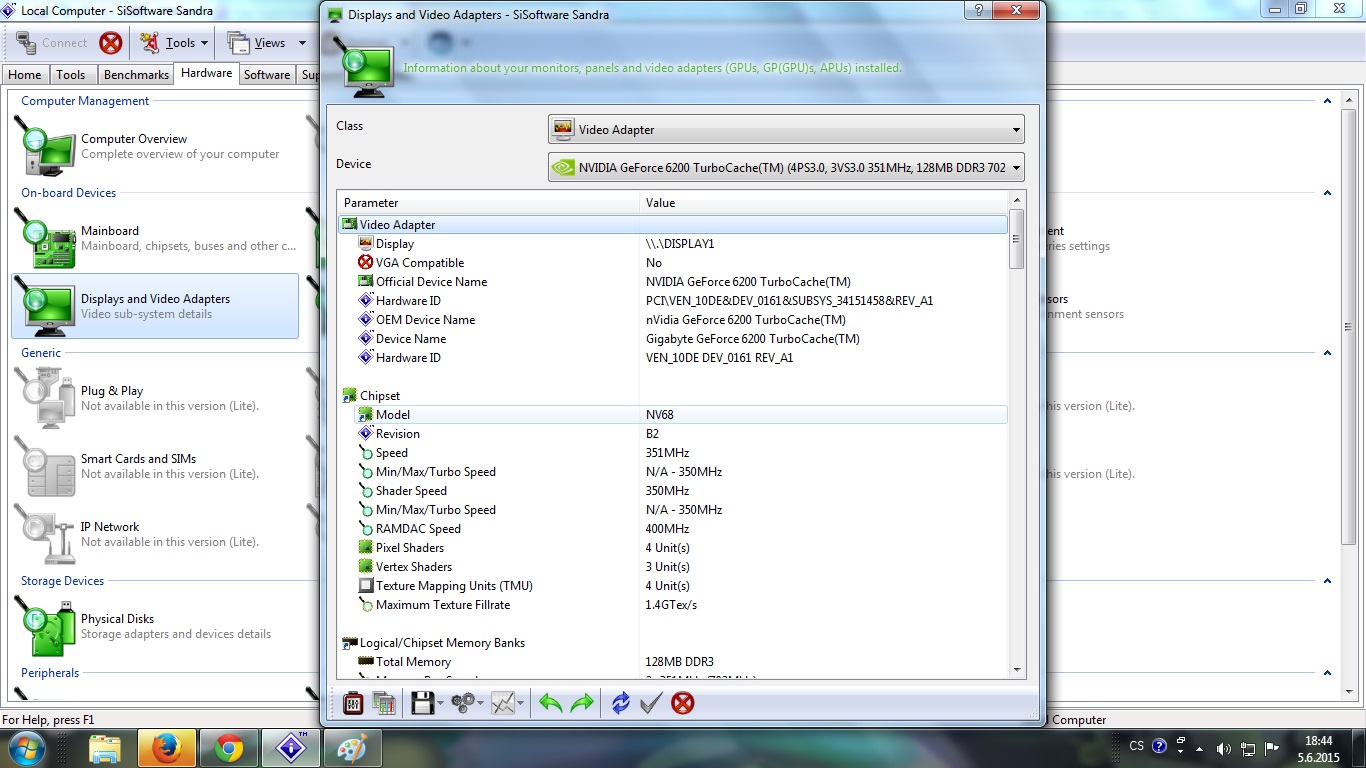This screenshot has height=768, width=1366.
Task: Select the Video Adapter group row
Action: (673, 225)
